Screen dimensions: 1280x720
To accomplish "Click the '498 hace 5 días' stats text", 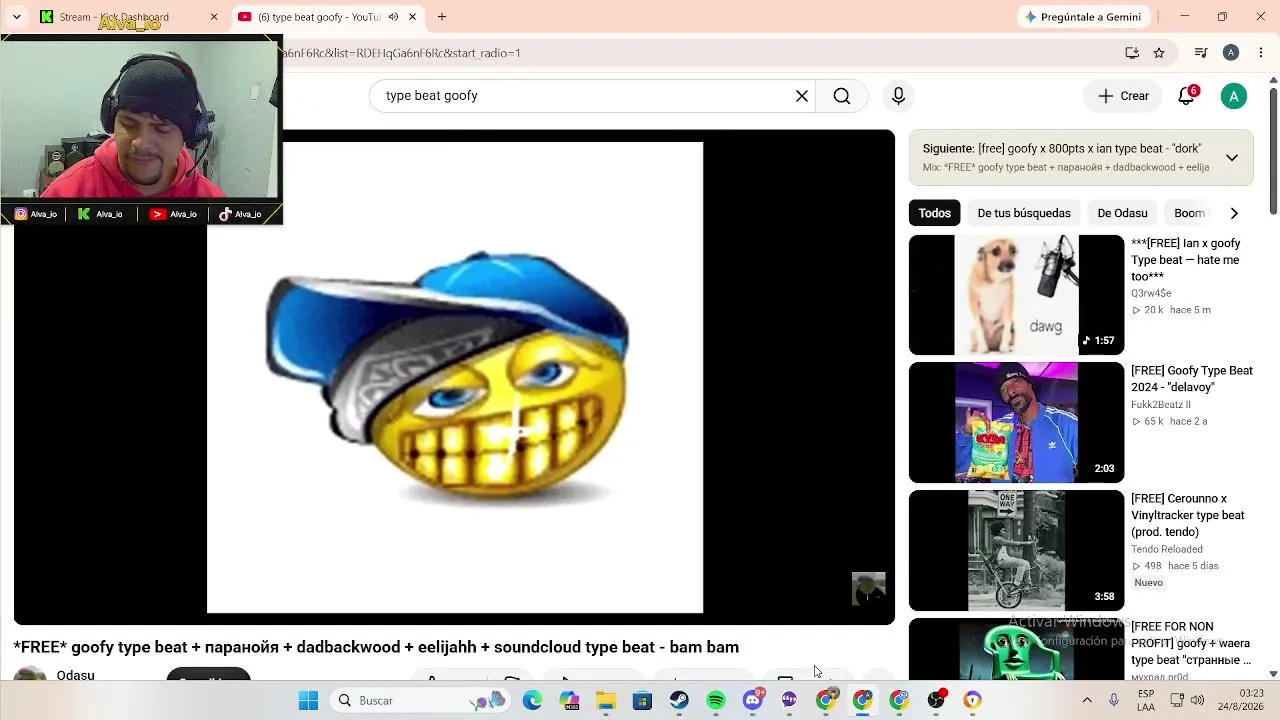I will (1175, 566).
